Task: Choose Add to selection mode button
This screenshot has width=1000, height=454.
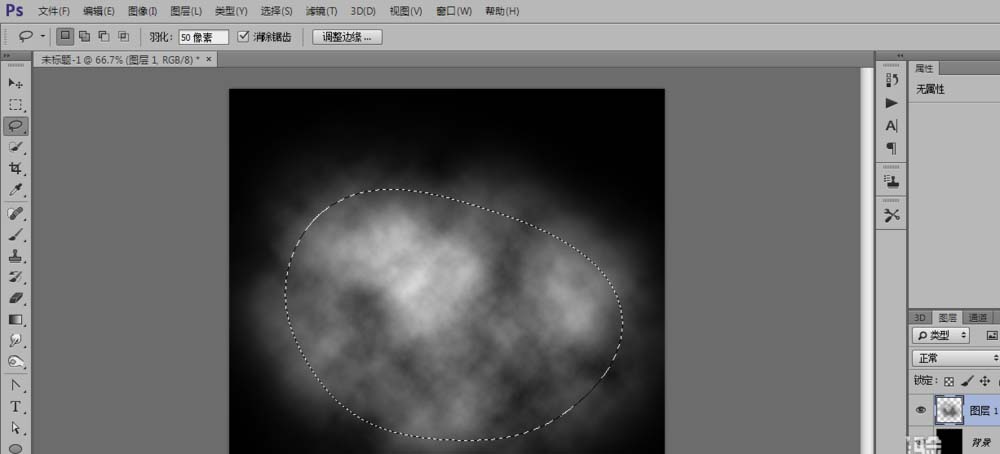Action: tap(84, 37)
